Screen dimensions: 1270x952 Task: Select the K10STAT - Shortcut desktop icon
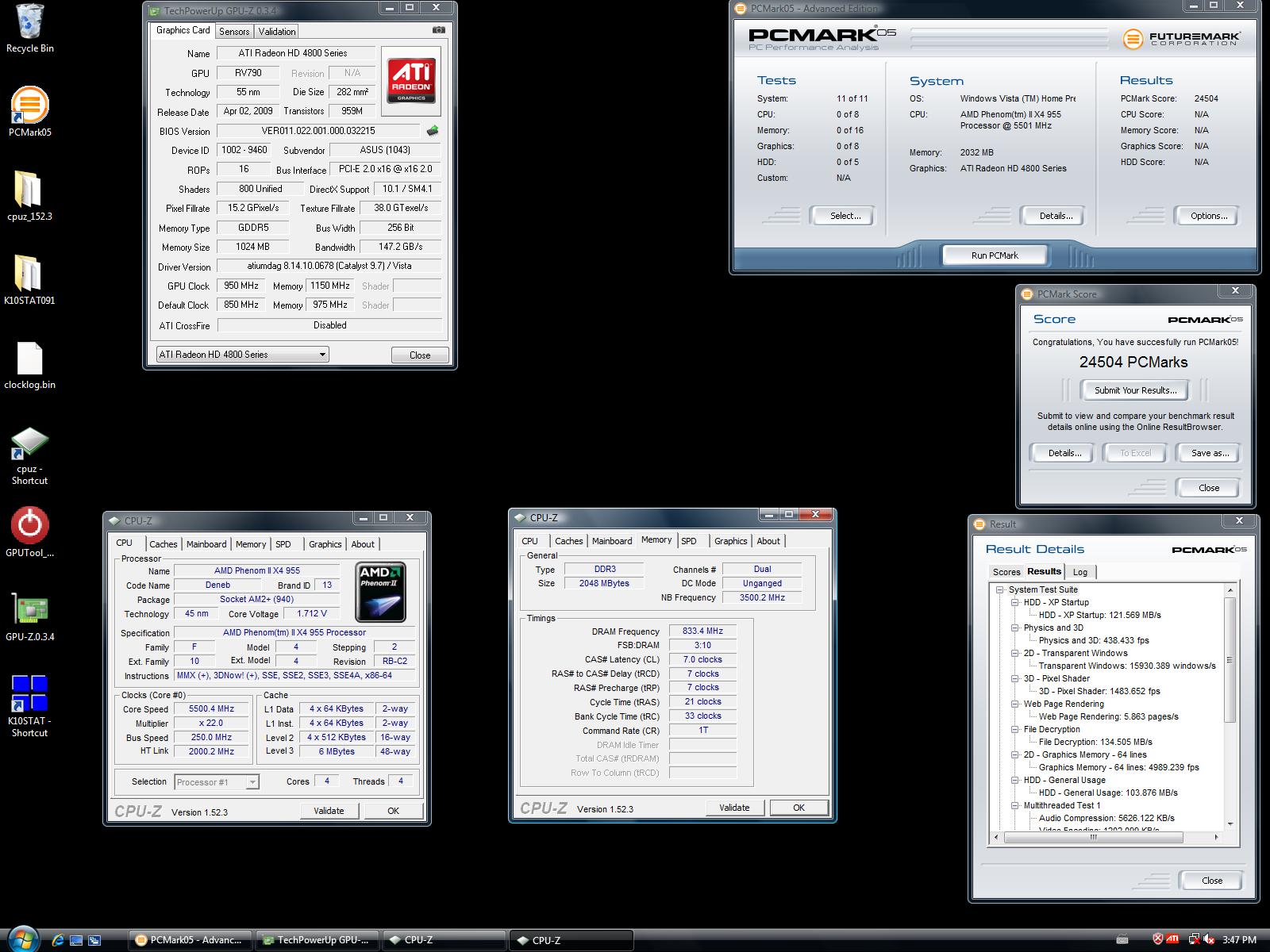pos(29,706)
